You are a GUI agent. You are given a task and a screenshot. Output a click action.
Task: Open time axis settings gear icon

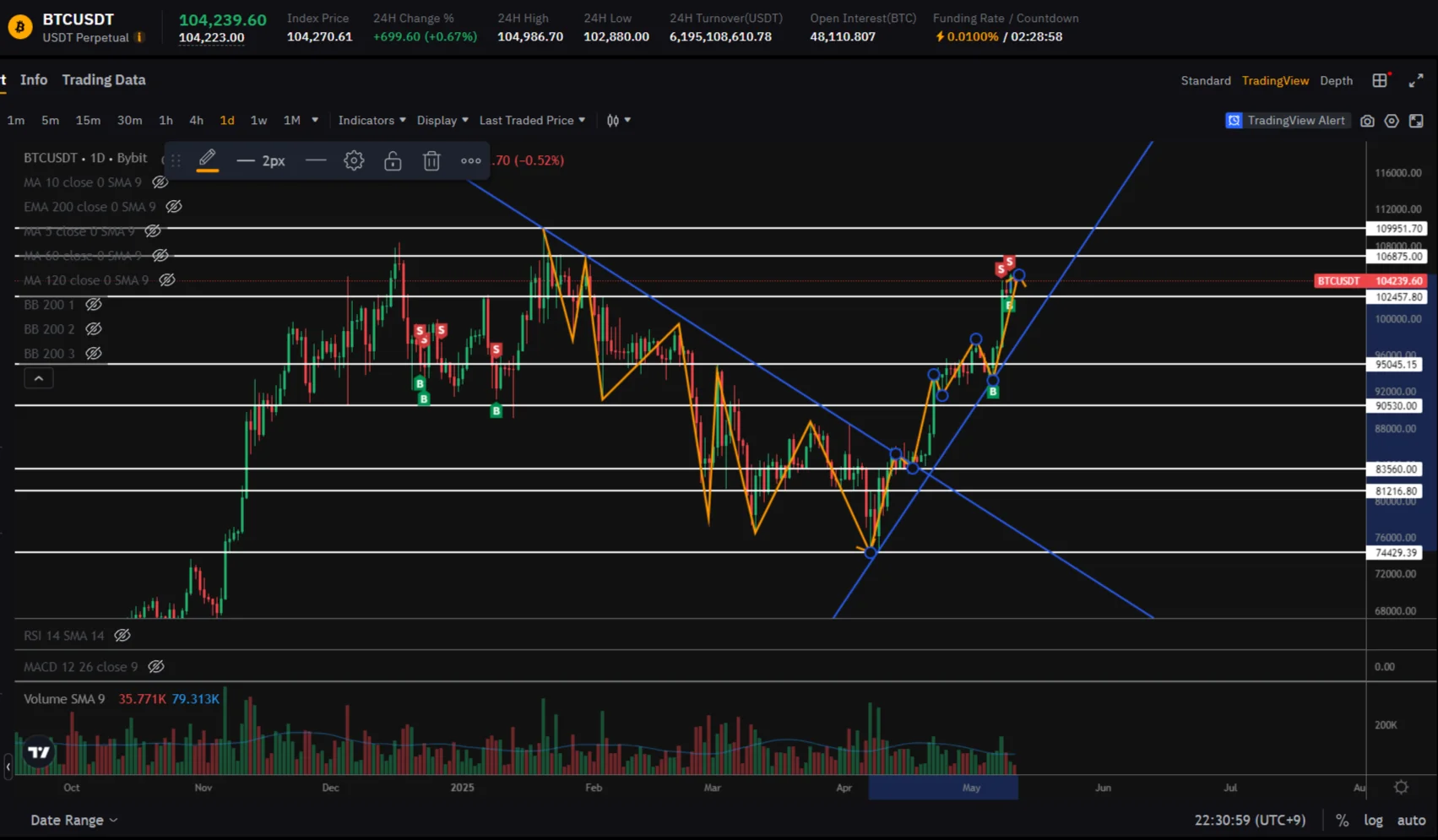(1401, 787)
